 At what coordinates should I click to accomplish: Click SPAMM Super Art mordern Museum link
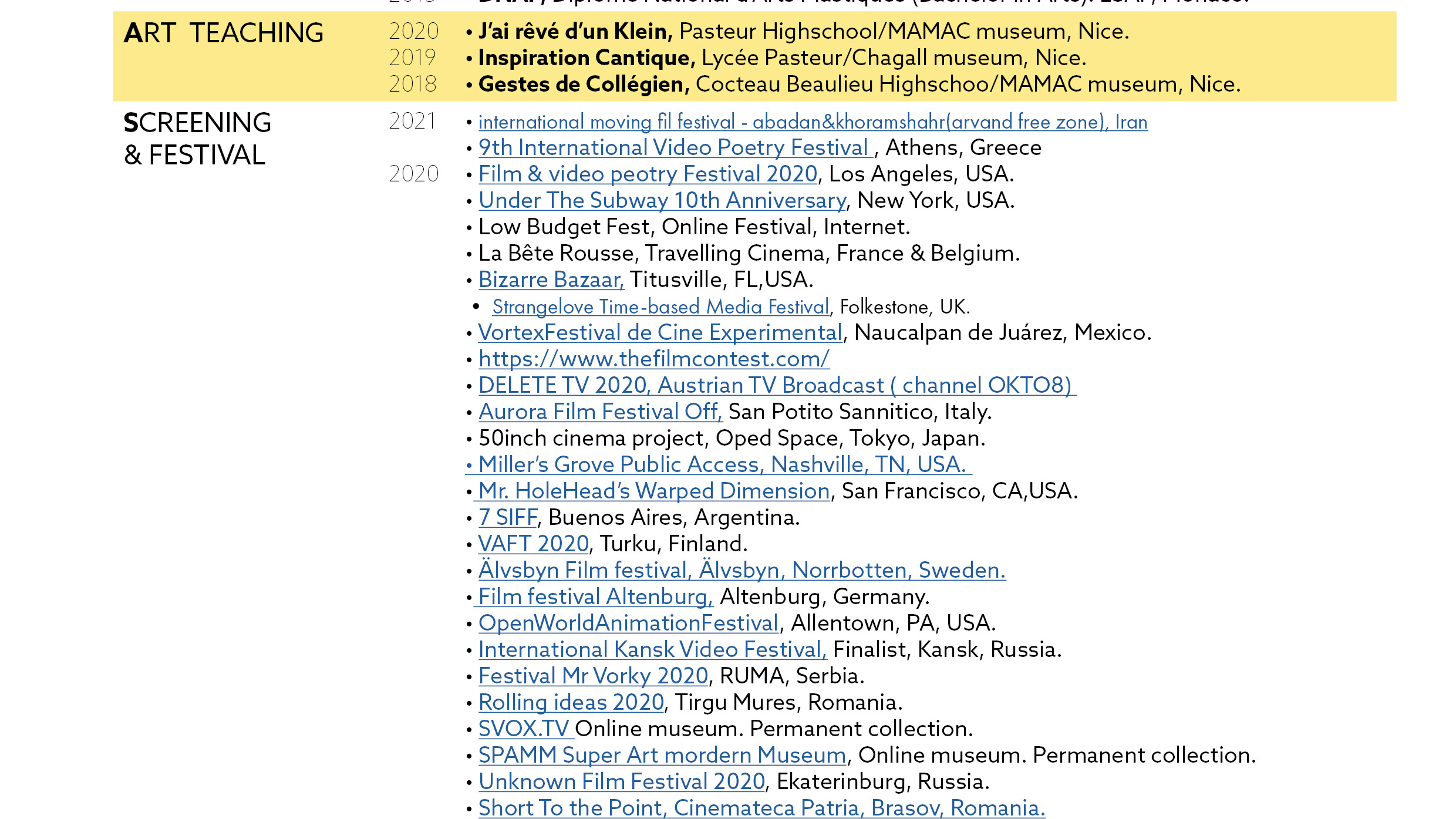(x=662, y=756)
